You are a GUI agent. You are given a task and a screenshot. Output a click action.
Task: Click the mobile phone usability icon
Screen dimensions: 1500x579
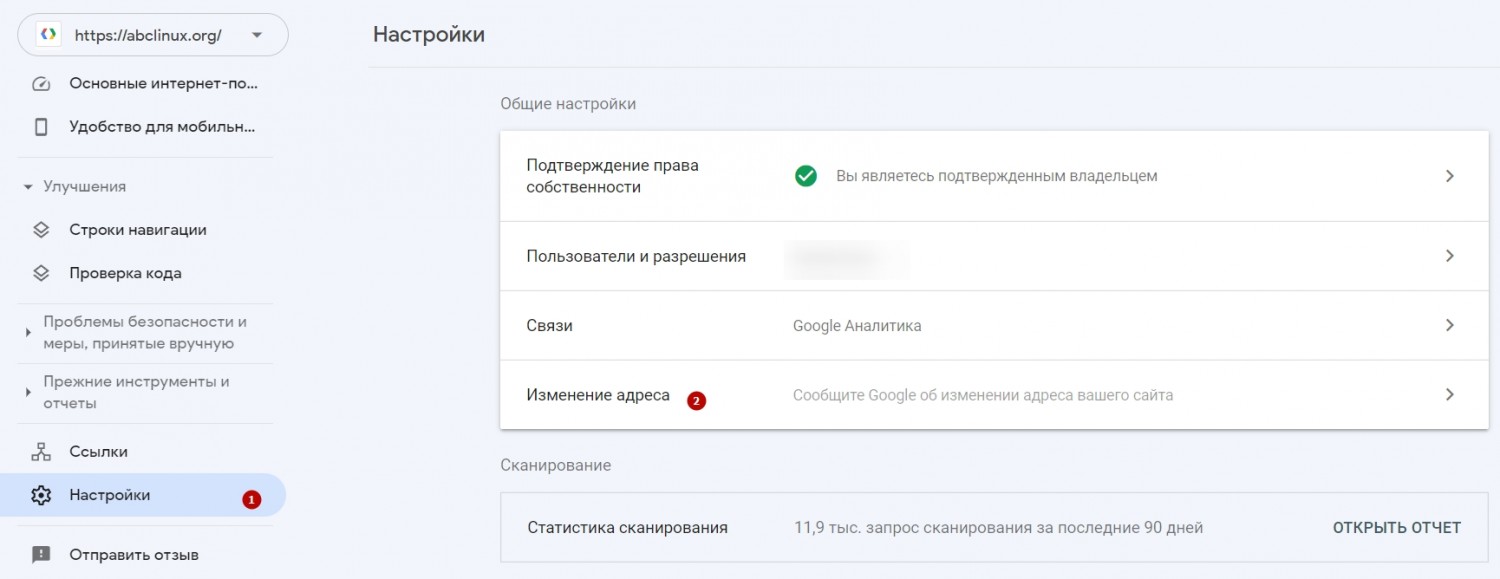click(41, 127)
